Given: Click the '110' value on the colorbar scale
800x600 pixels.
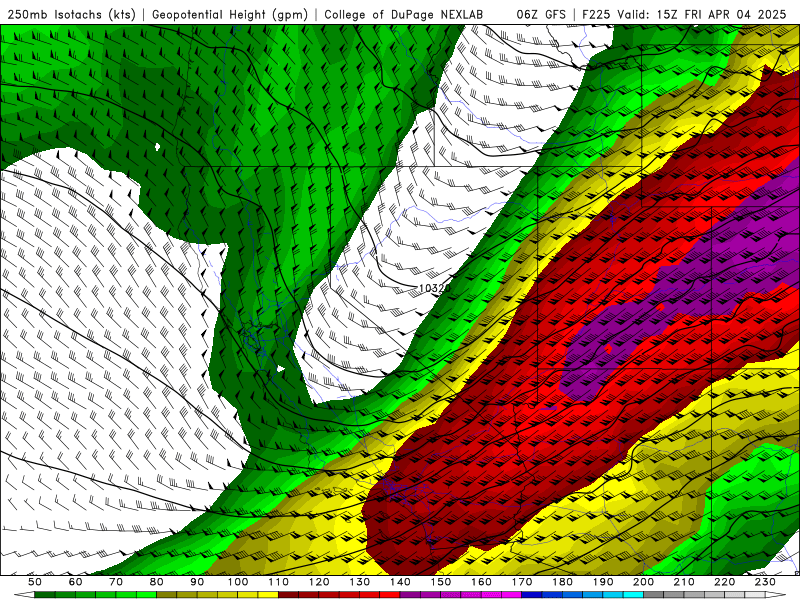Looking at the screenshot, I should tap(278, 582).
